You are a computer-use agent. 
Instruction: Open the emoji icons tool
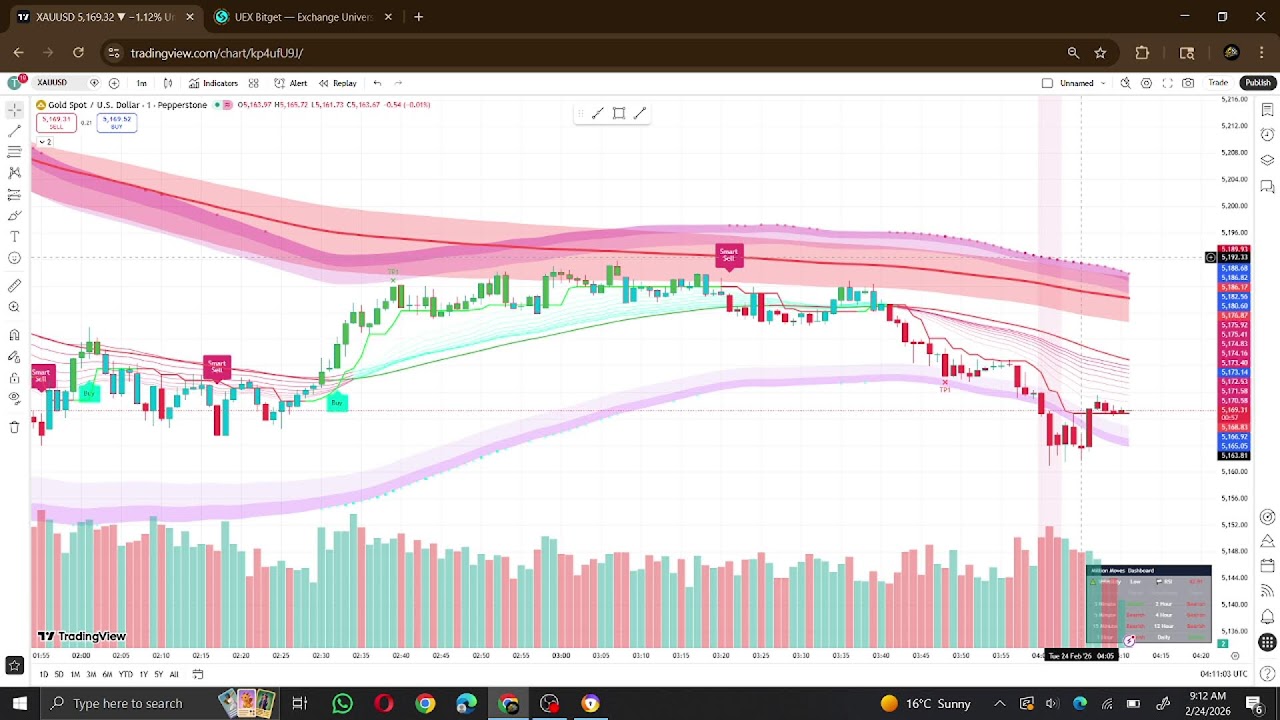tap(14, 258)
